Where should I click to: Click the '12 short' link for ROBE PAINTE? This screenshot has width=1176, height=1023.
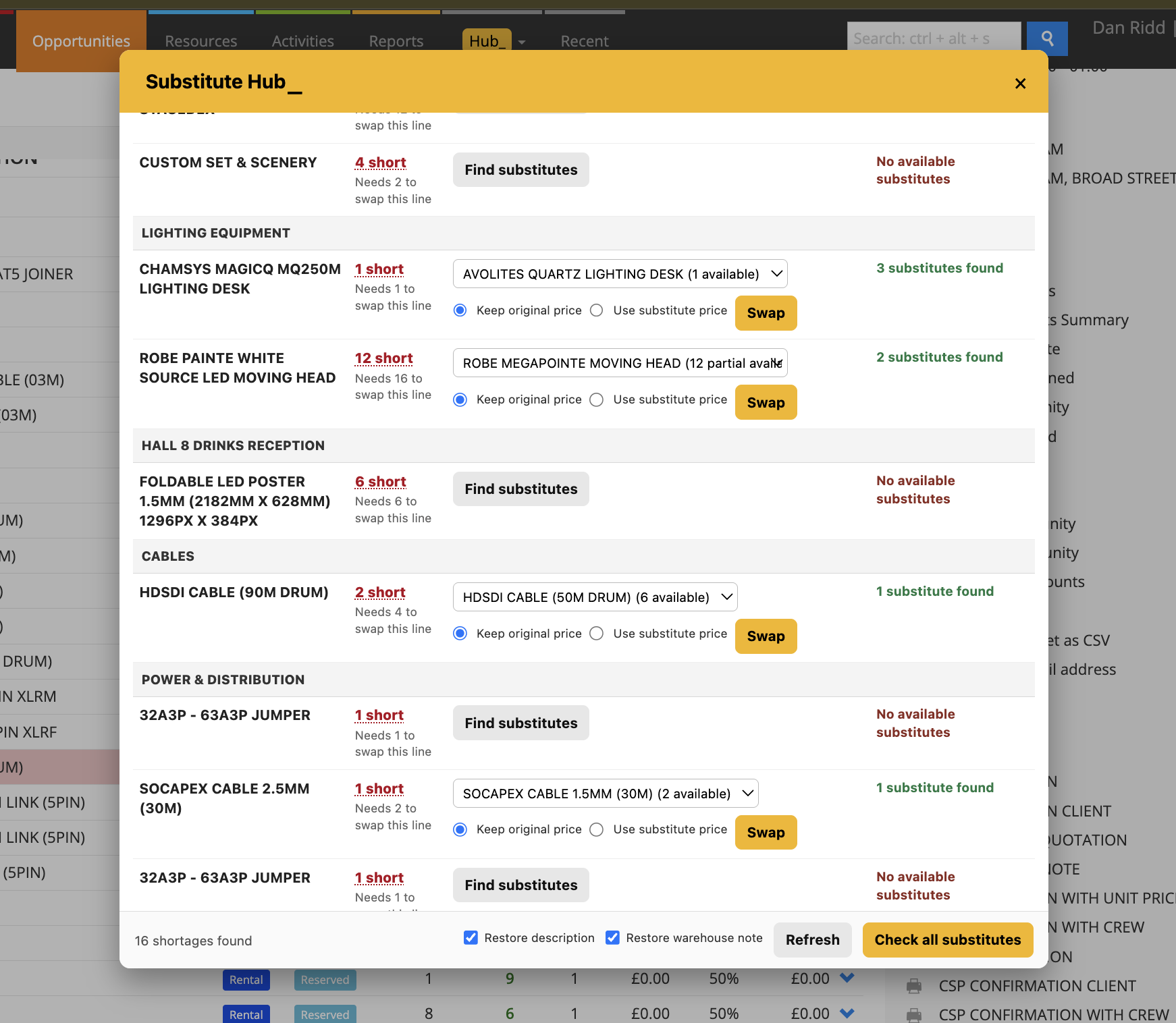coord(384,358)
